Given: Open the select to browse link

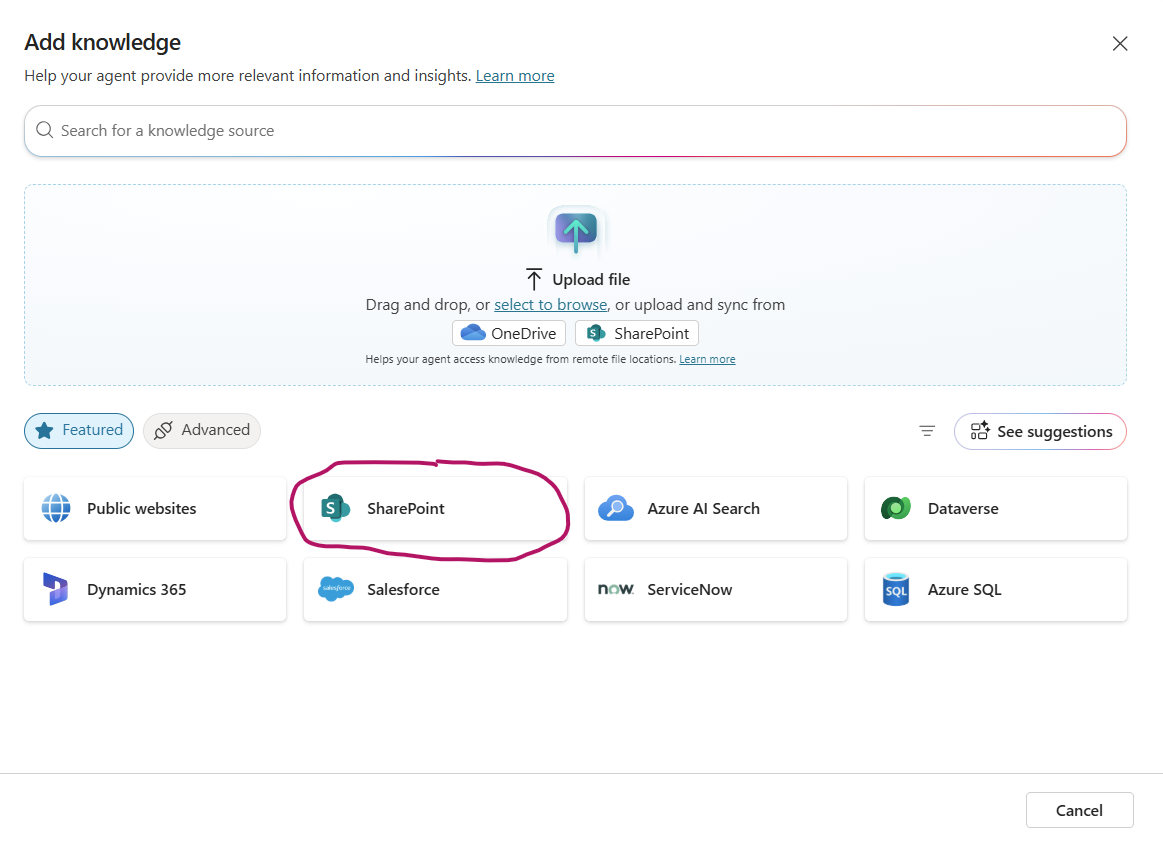Looking at the screenshot, I should (x=551, y=305).
